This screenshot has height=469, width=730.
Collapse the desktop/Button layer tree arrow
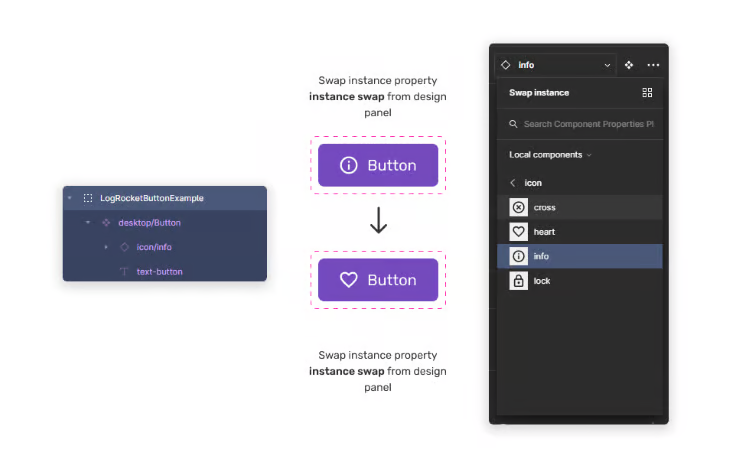(x=88, y=223)
